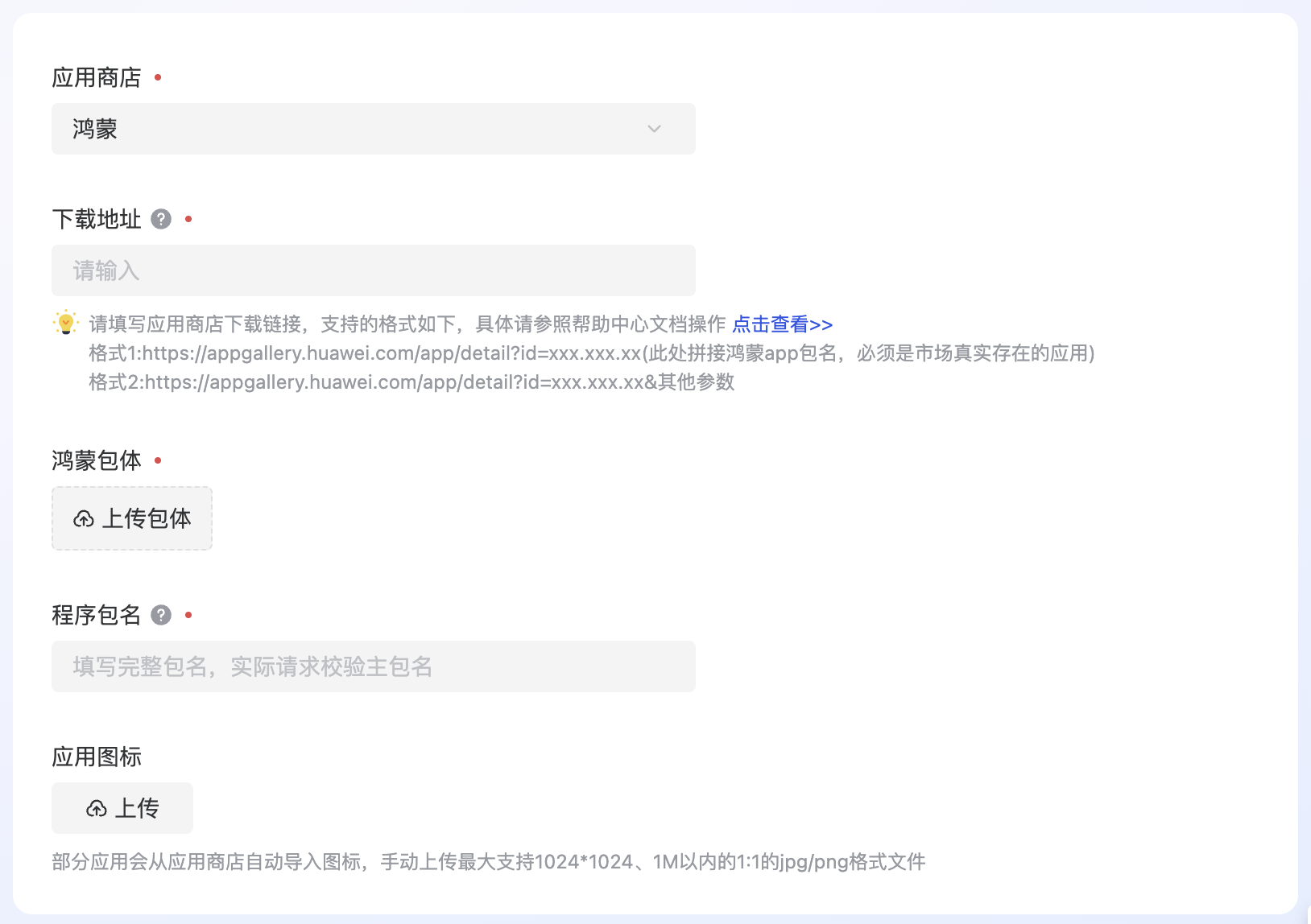Click the 格式2 example URL text
Viewport: 1311px width, 924px height.
tap(411, 382)
